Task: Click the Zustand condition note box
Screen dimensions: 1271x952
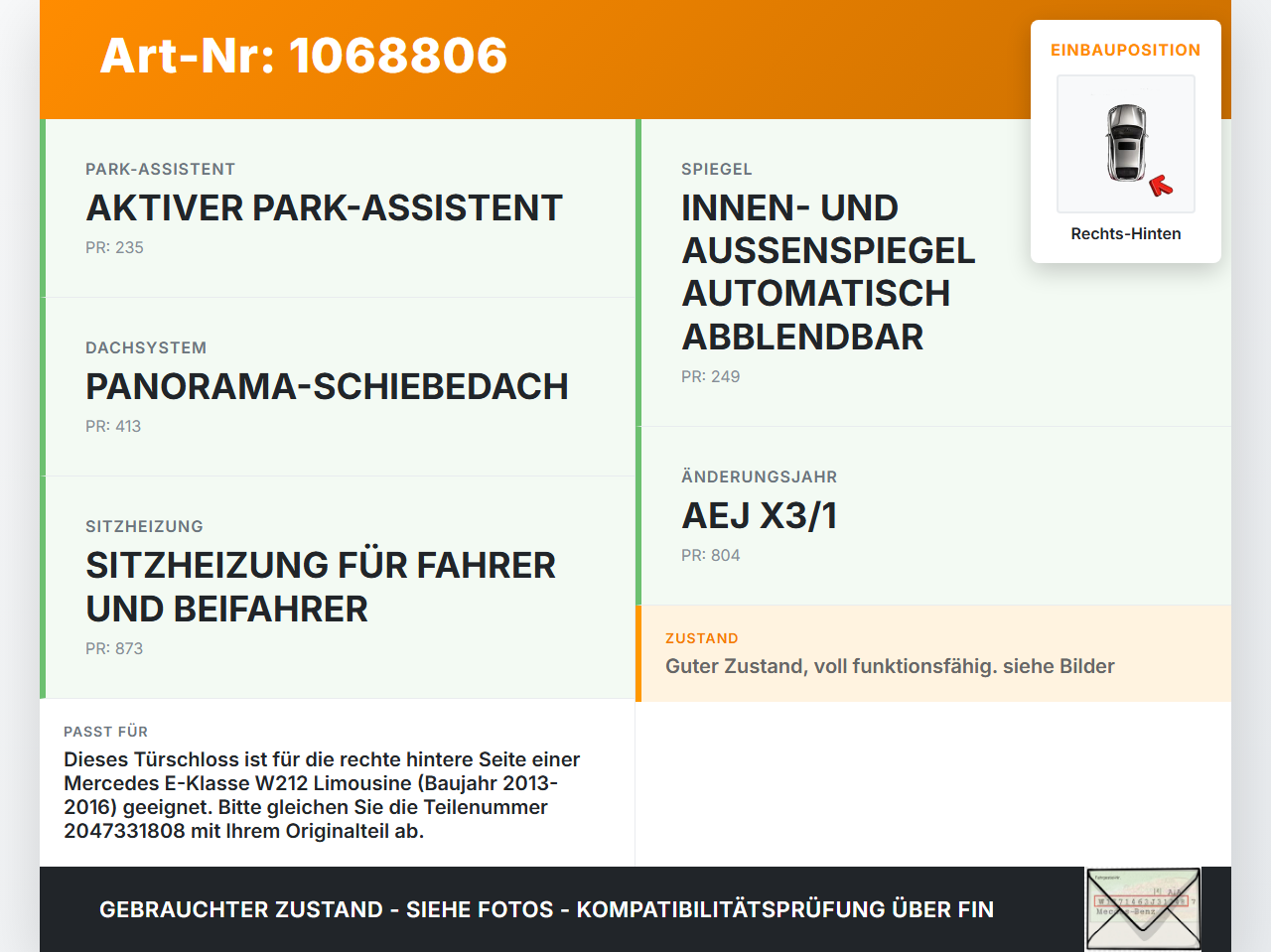Action: 933,653
